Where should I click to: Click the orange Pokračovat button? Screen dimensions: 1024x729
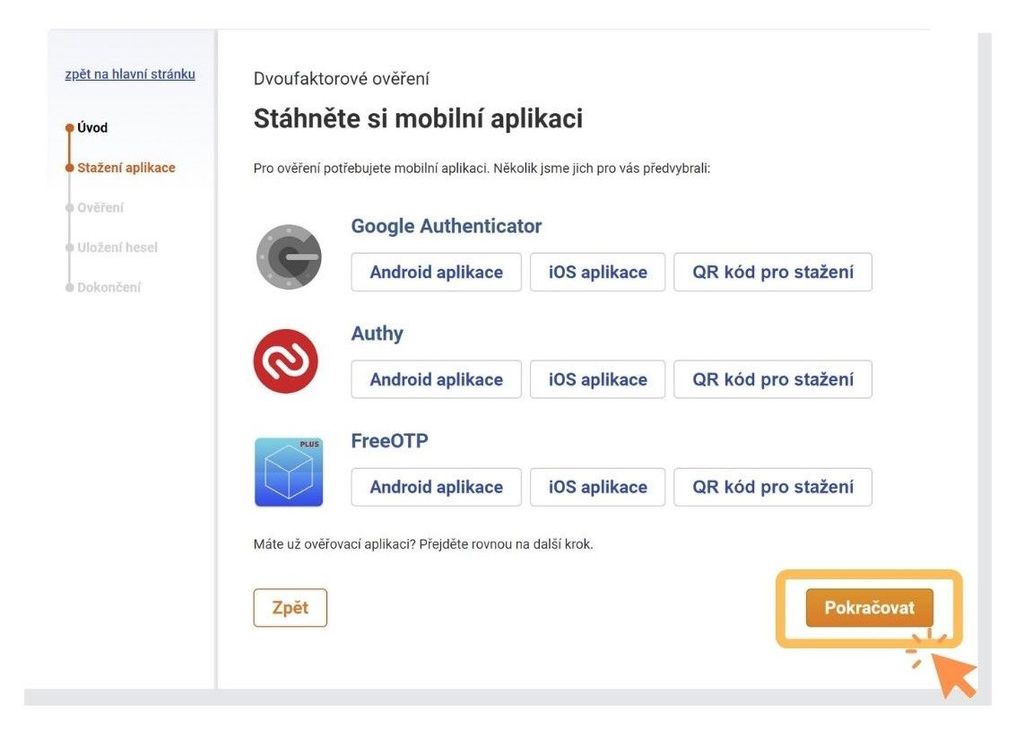[x=869, y=608]
